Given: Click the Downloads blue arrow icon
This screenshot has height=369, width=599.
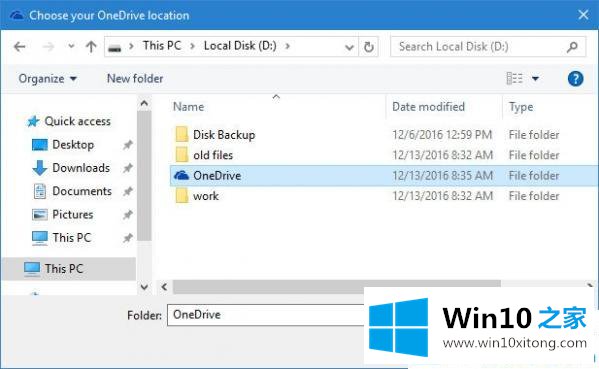Looking at the screenshot, I should click(40, 168).
